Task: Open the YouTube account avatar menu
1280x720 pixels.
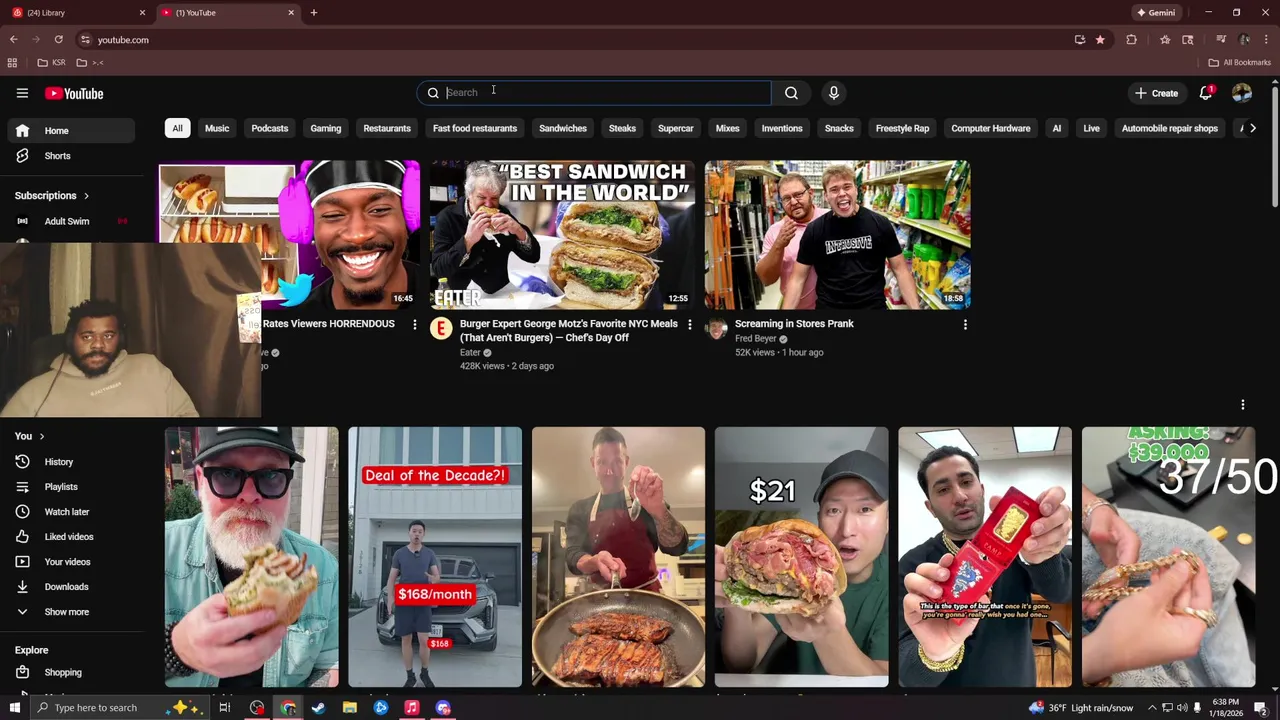Action: tap(1242, 93)
